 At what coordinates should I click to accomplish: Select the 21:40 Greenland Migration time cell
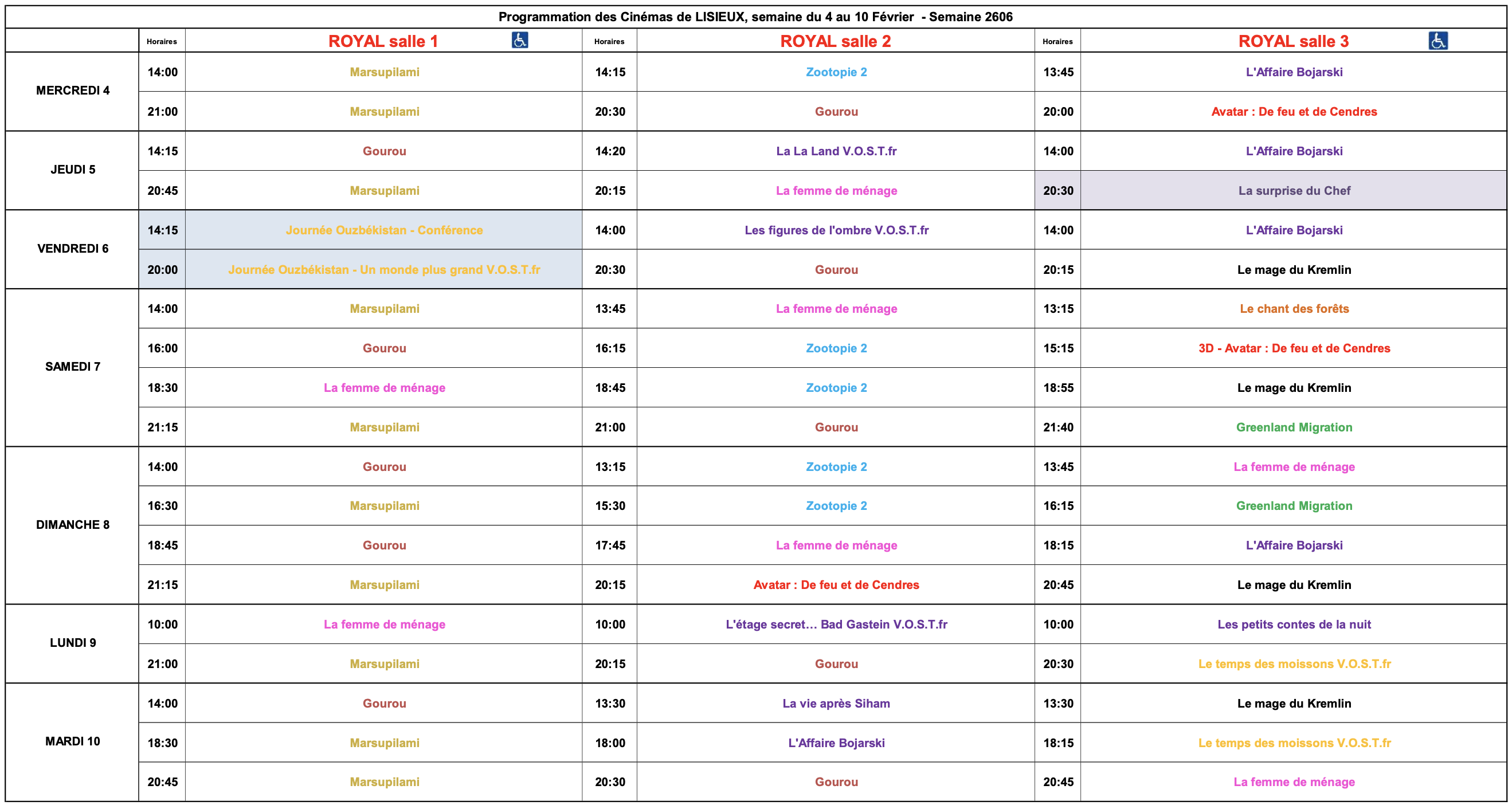[x=1057, y=427]
